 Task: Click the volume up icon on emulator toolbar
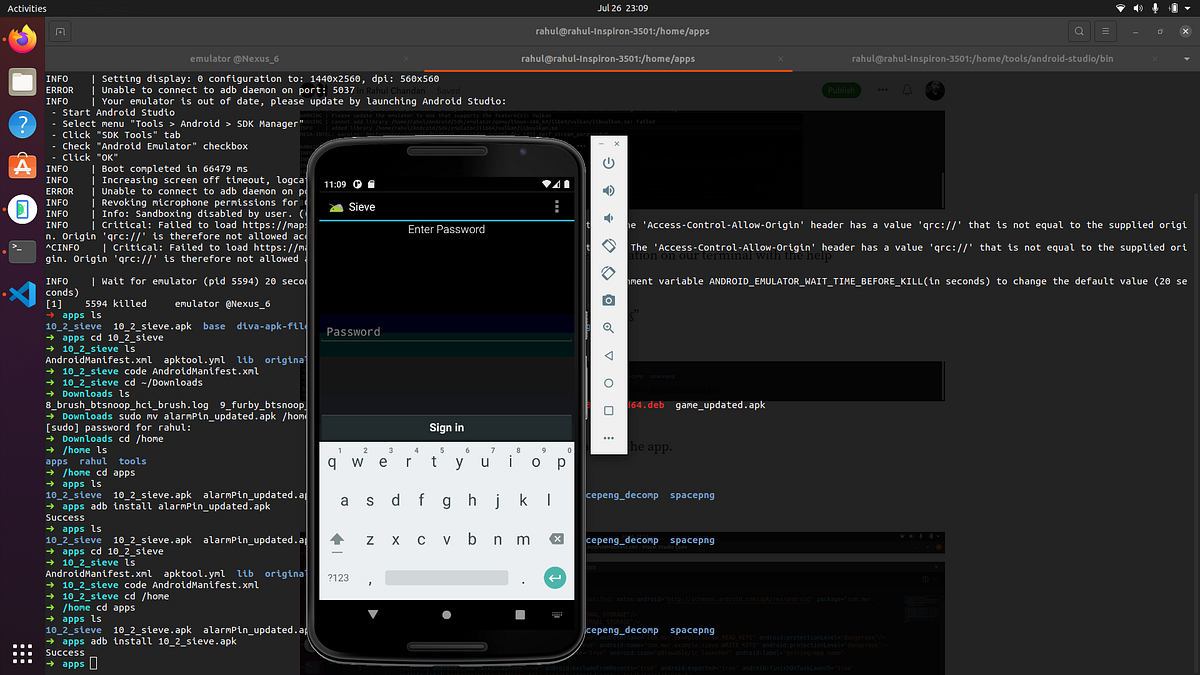tap(608, 190)
